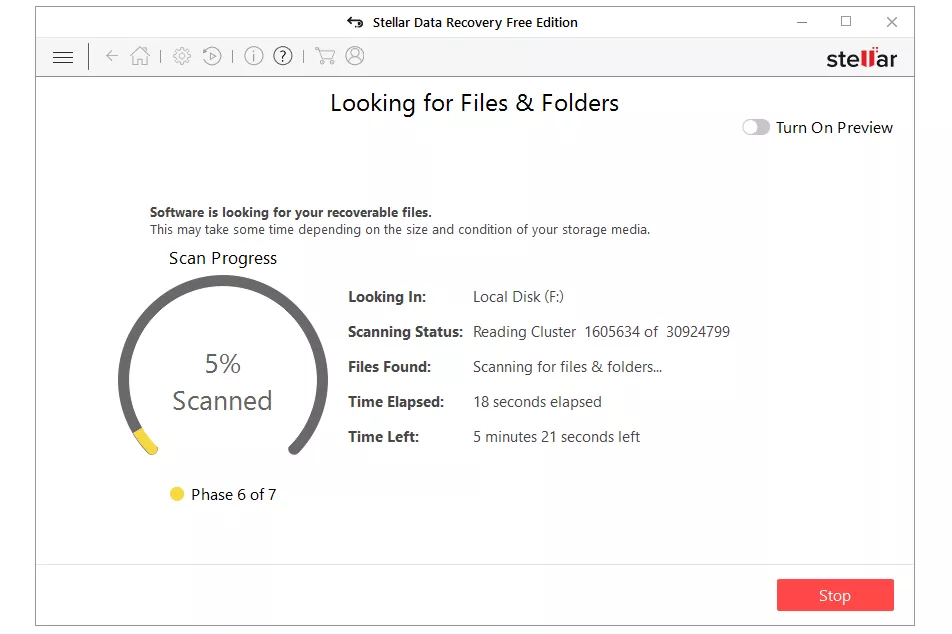Click the Stellar logo

(861, 58)
